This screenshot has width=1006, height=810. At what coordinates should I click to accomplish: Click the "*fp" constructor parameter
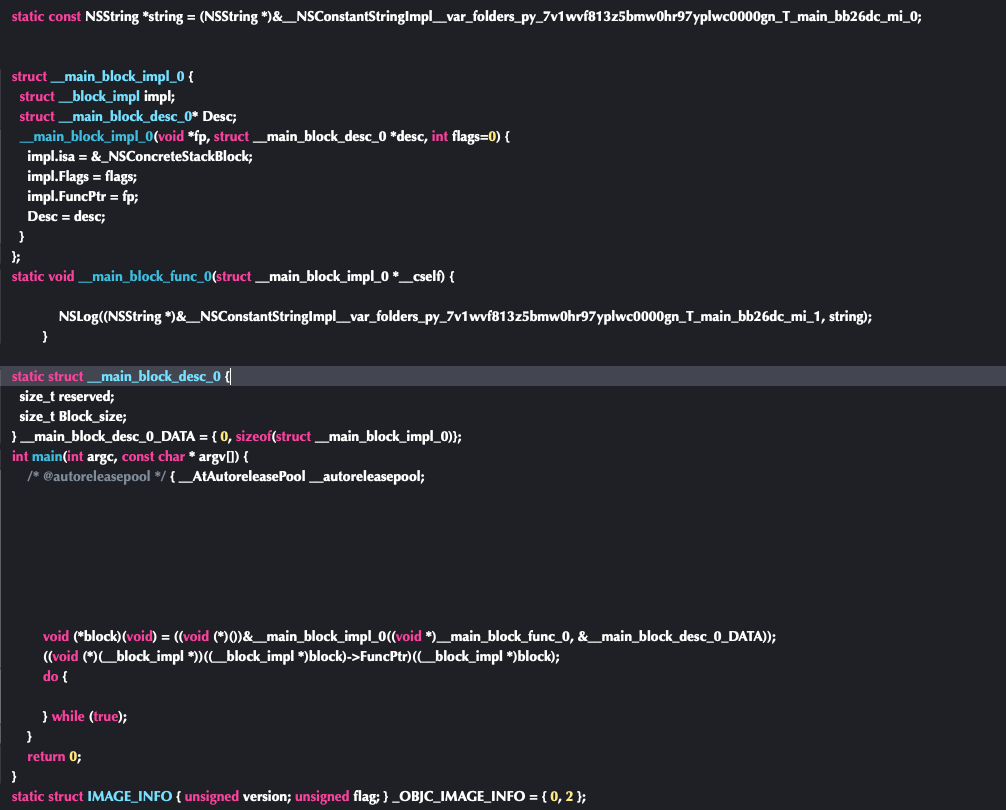pyautogui.click(x=197, y=137)
